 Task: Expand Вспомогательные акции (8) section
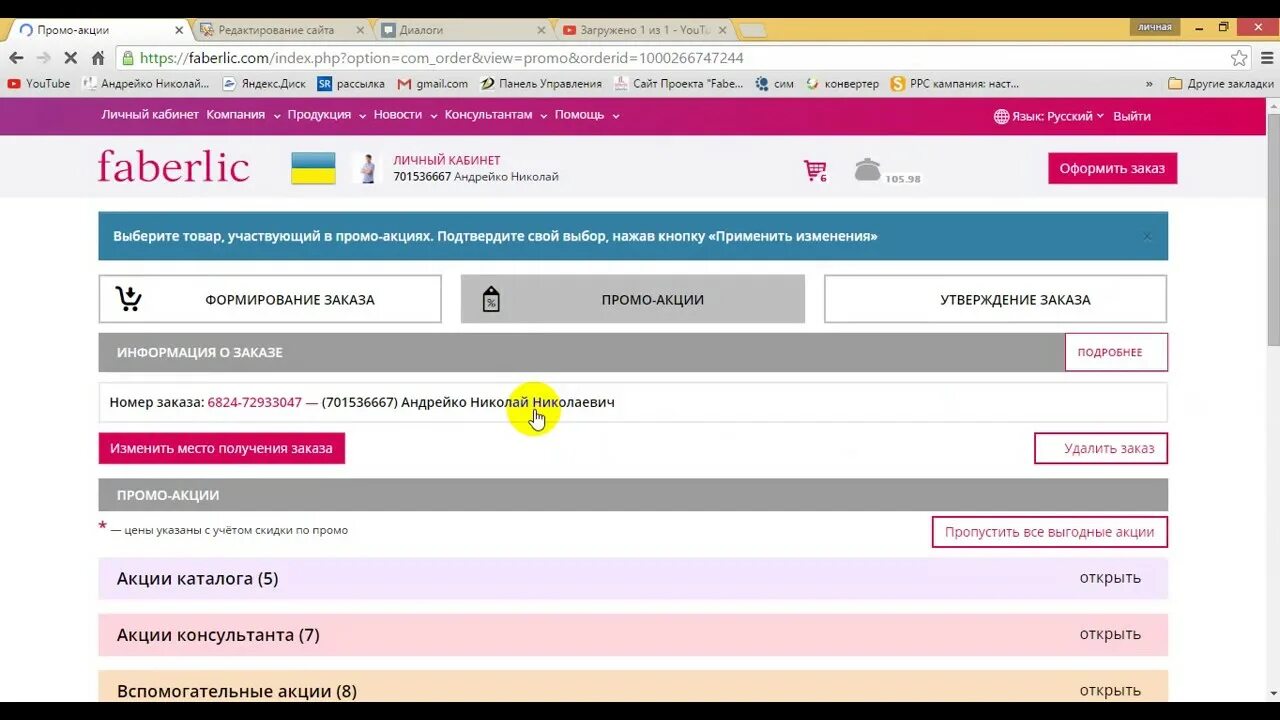click(633, 688)
